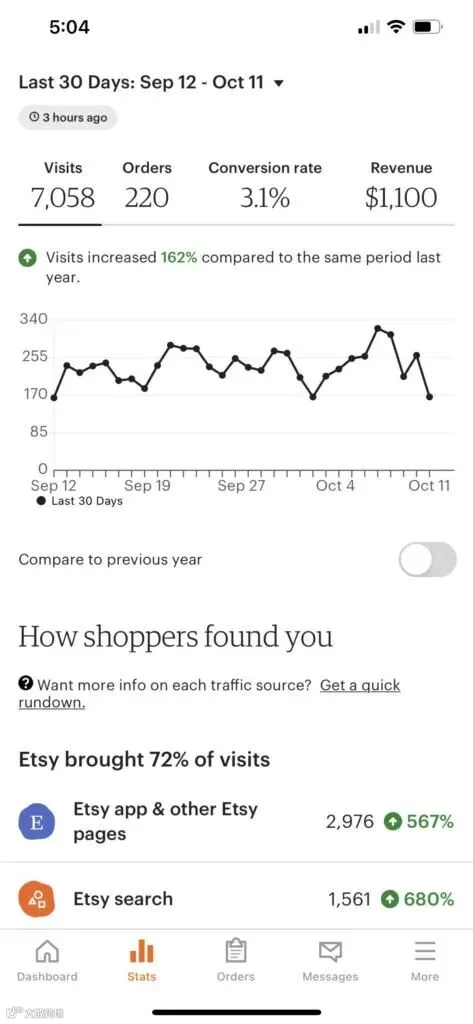The image size is (473, 1024).
Task: Open the Messages envelope icon
Action: click(x=330, y=952)
